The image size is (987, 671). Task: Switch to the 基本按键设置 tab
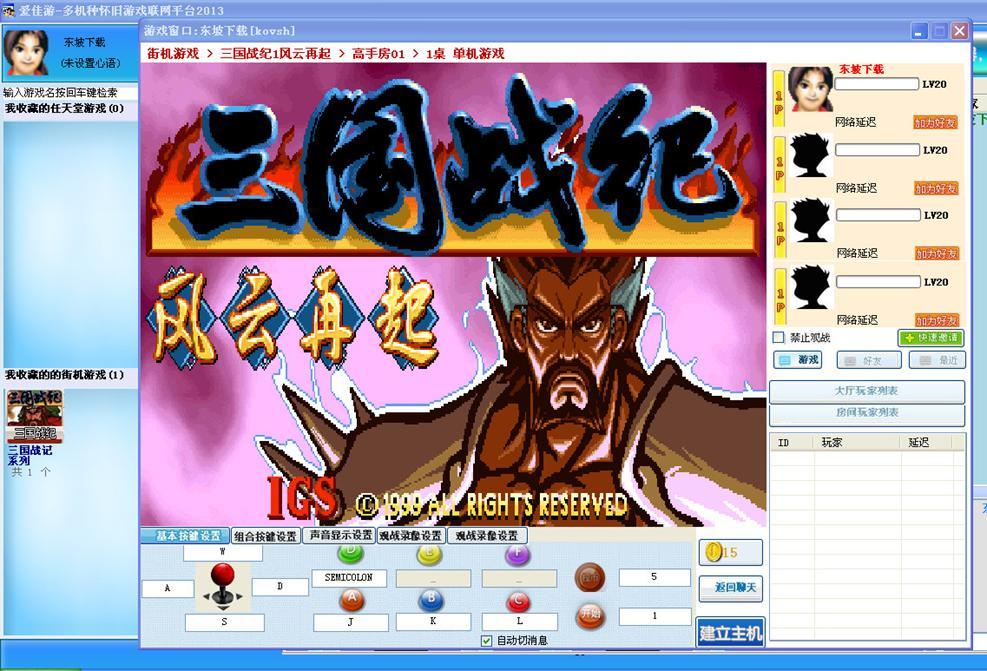tap(185, 535)
